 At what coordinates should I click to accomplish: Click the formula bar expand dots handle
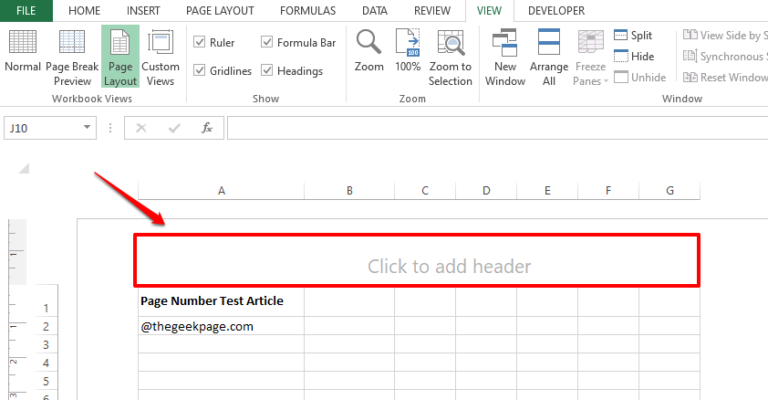pyautogui.click(x=110, y=128)
